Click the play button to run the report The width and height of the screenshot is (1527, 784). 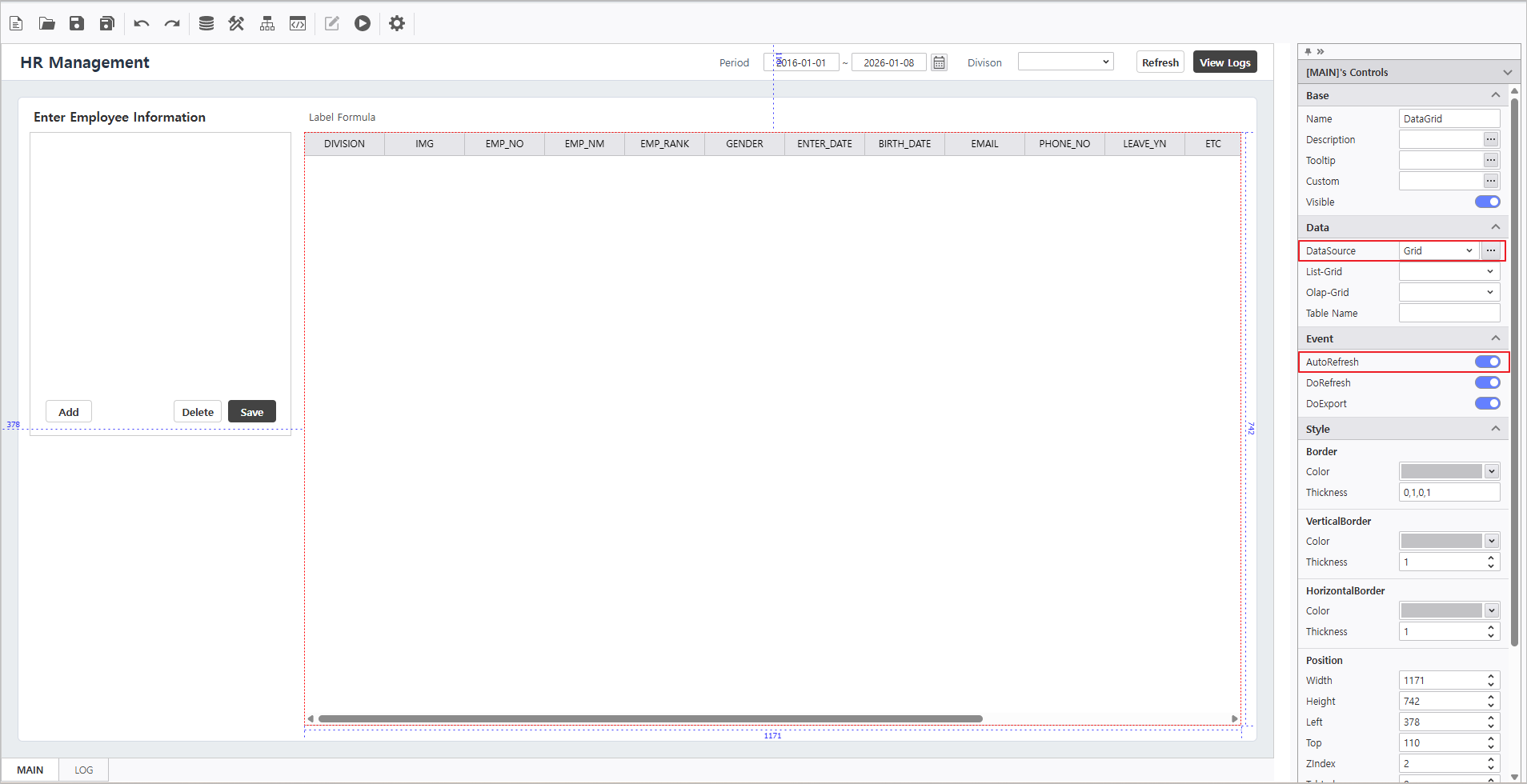(363, 23)
